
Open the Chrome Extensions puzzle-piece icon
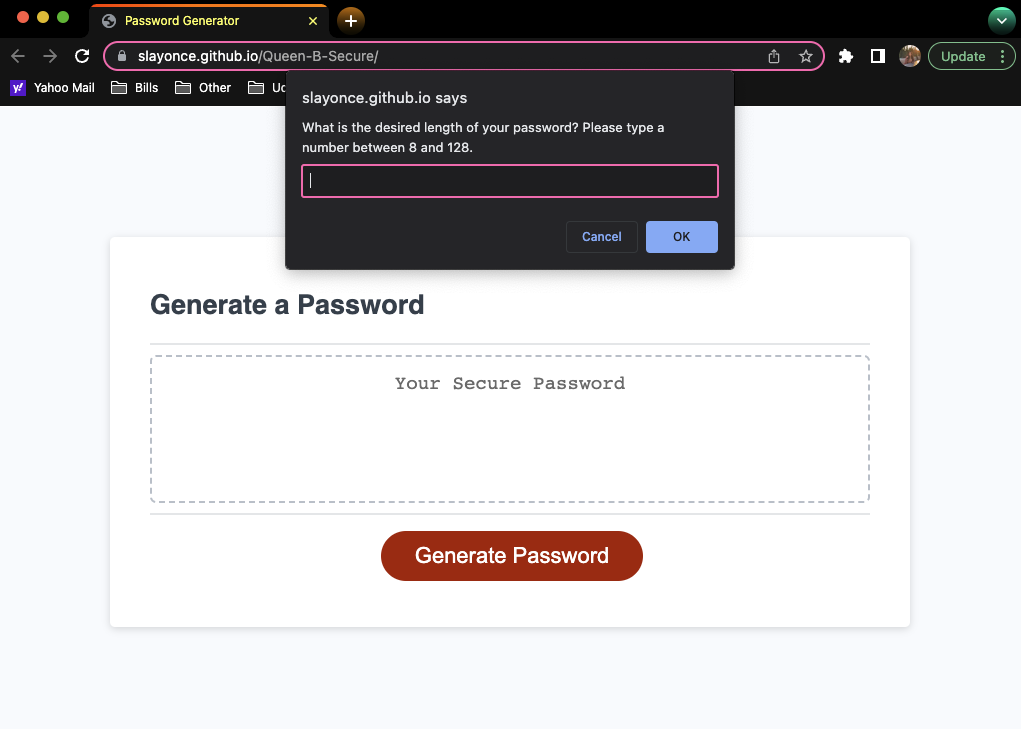(845, 56)
